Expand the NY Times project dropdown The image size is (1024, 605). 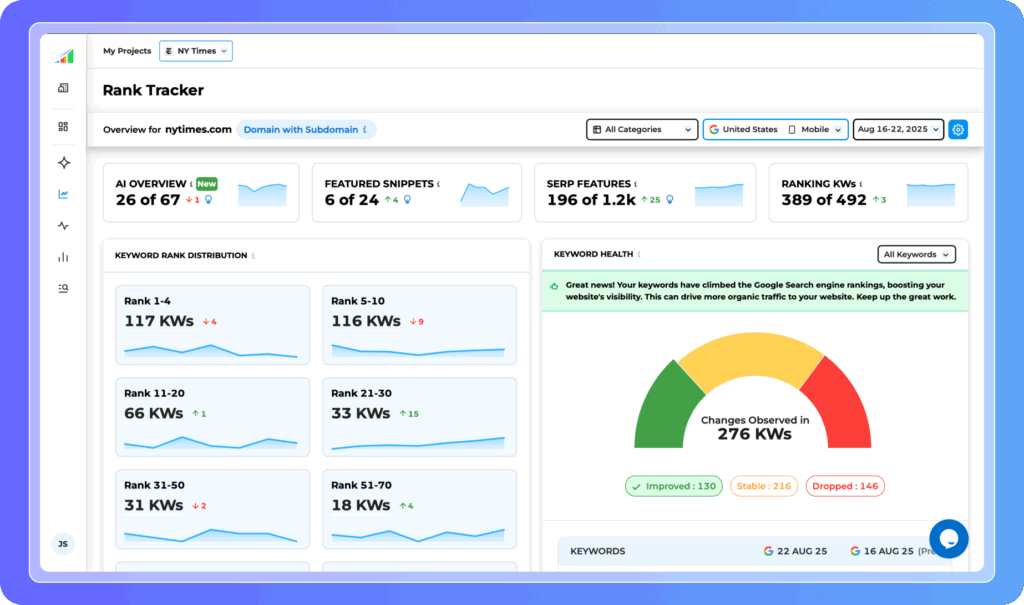pyautogui.click(x=197, y=51)
